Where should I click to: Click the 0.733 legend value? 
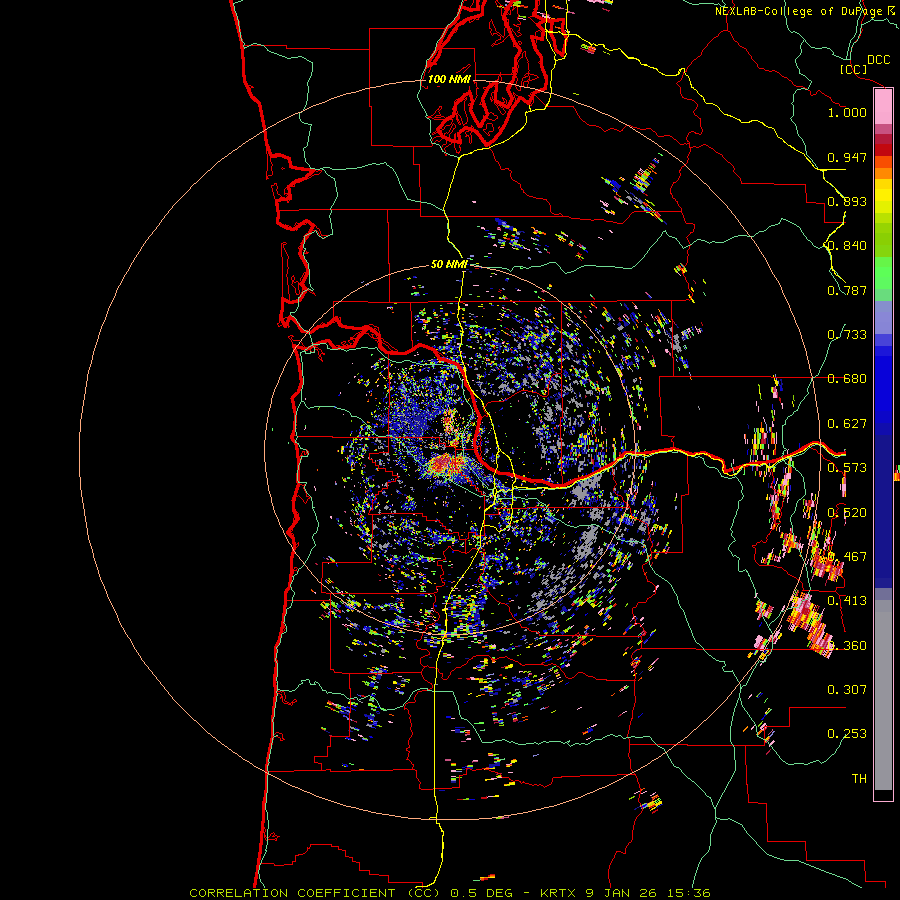pos(847,335)
